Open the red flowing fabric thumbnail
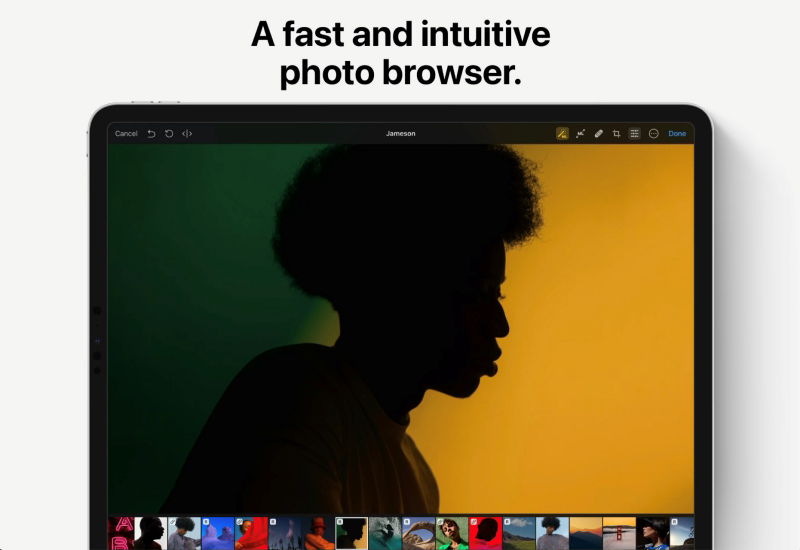This screenshot has height=550, width=800. (x=252, y=533)
